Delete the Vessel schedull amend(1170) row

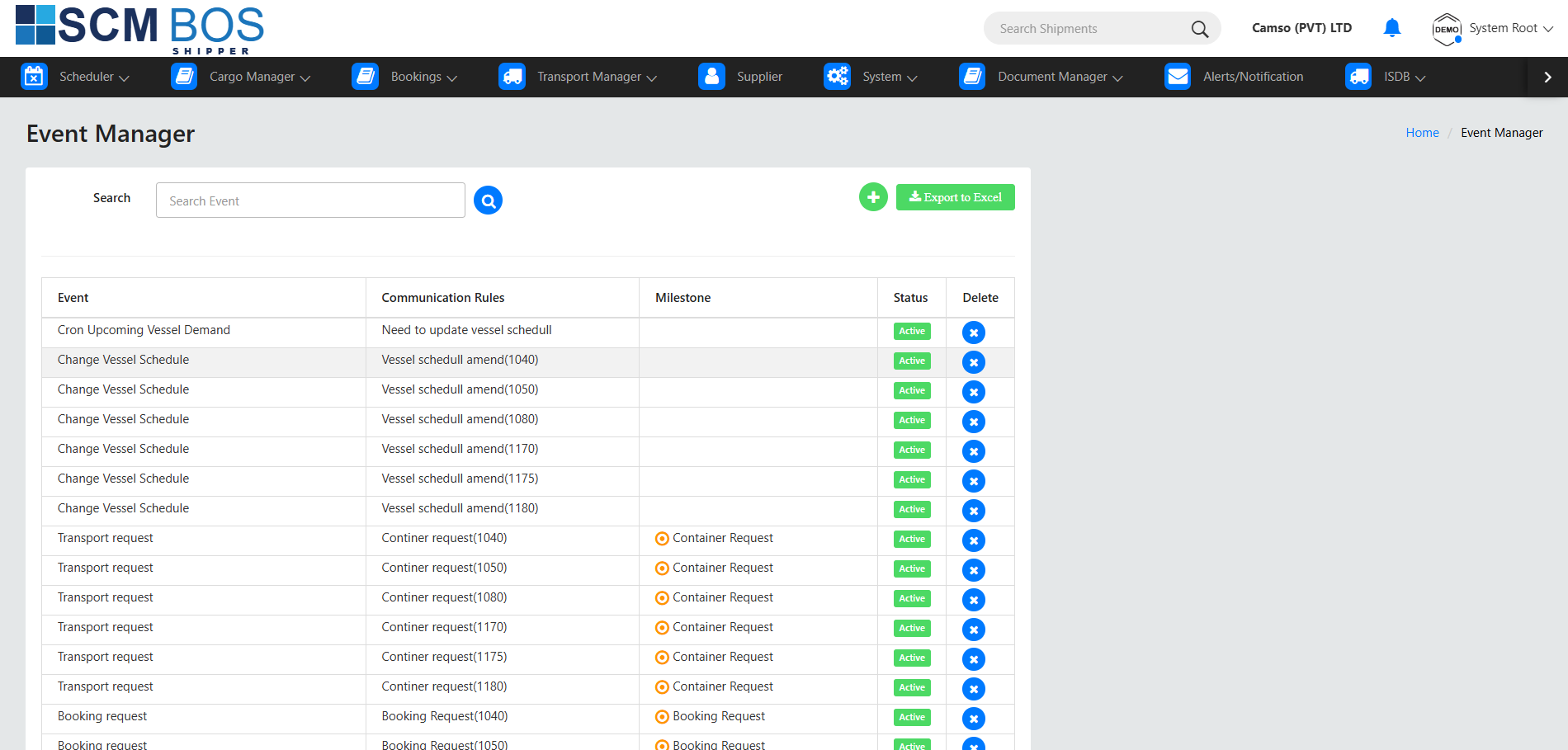pyautogui.click(x=974, y=451)
